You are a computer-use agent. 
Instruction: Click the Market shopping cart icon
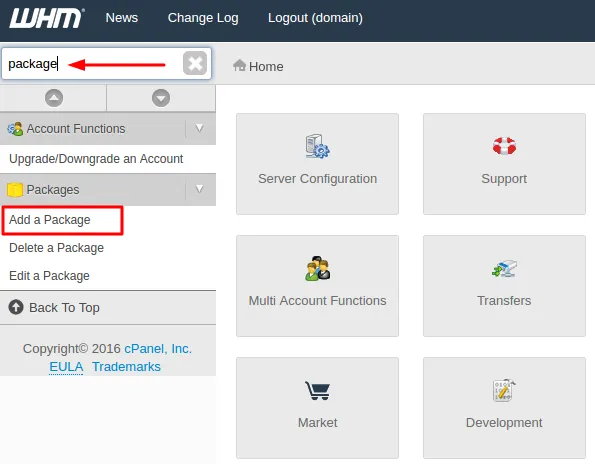pos(318,390)
